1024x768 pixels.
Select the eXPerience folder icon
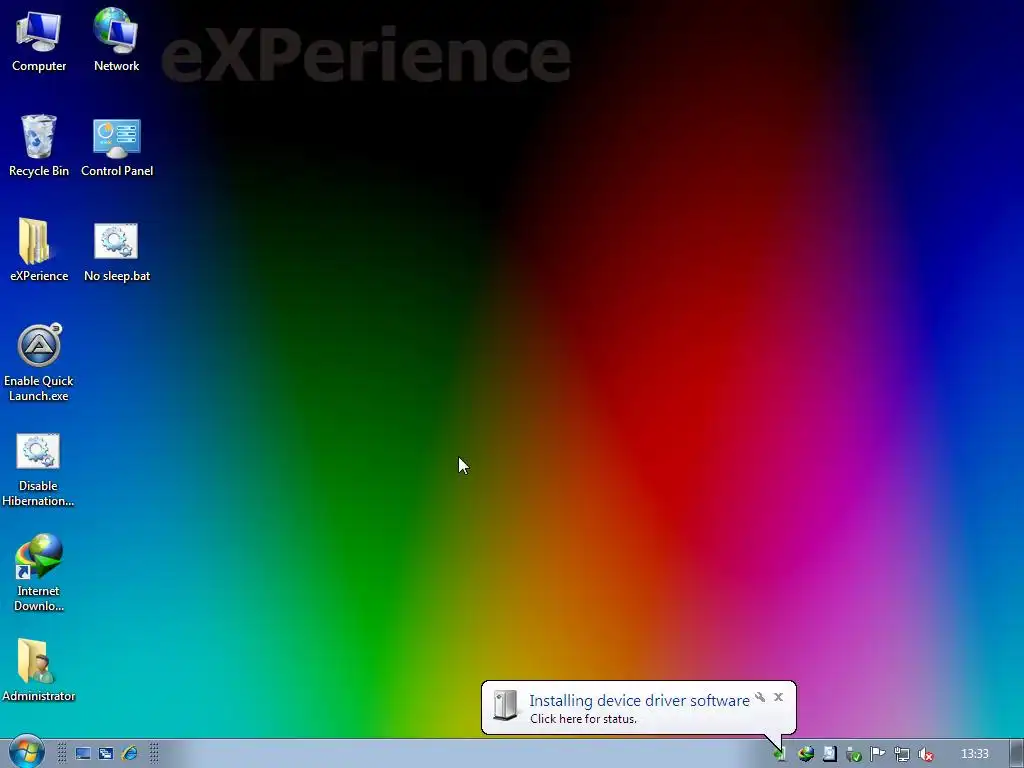39,250
